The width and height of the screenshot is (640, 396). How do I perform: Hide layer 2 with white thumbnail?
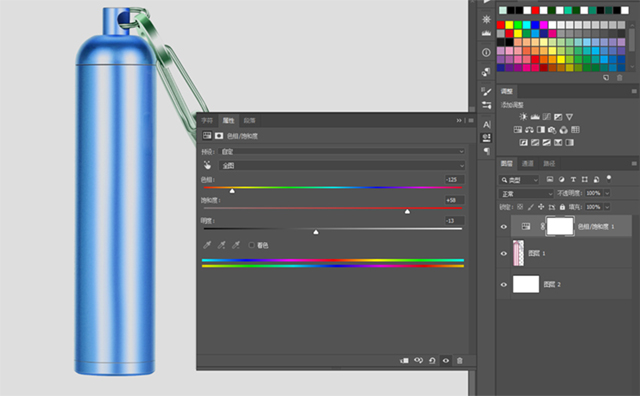[504, 285]
